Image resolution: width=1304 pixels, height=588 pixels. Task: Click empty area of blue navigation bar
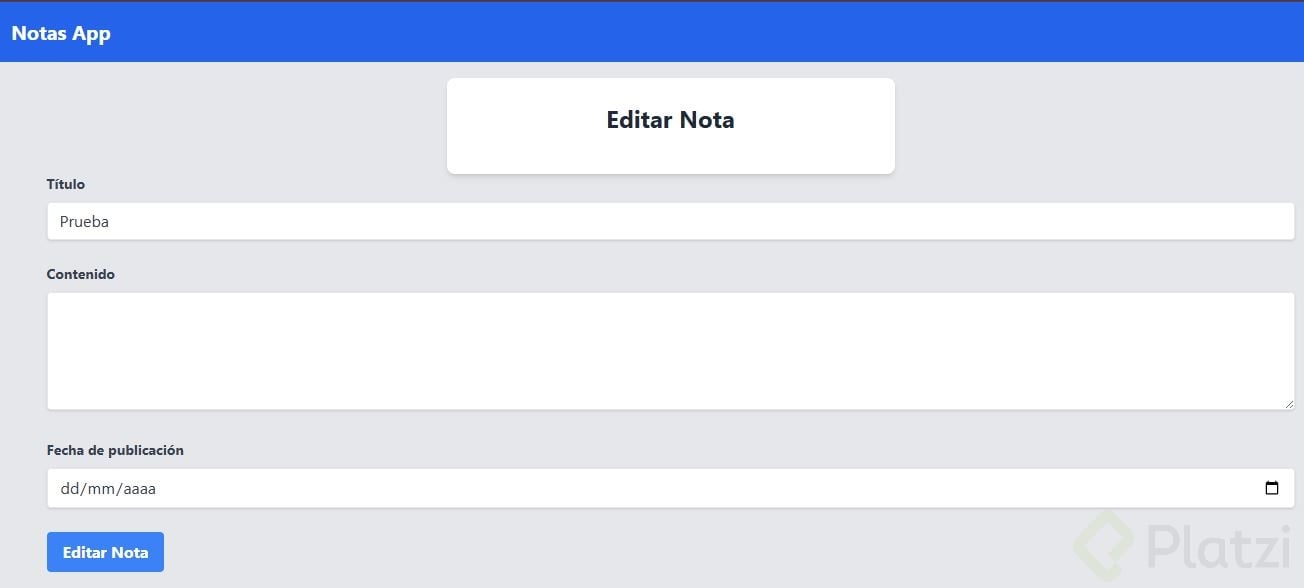click(x=700, y=33)
